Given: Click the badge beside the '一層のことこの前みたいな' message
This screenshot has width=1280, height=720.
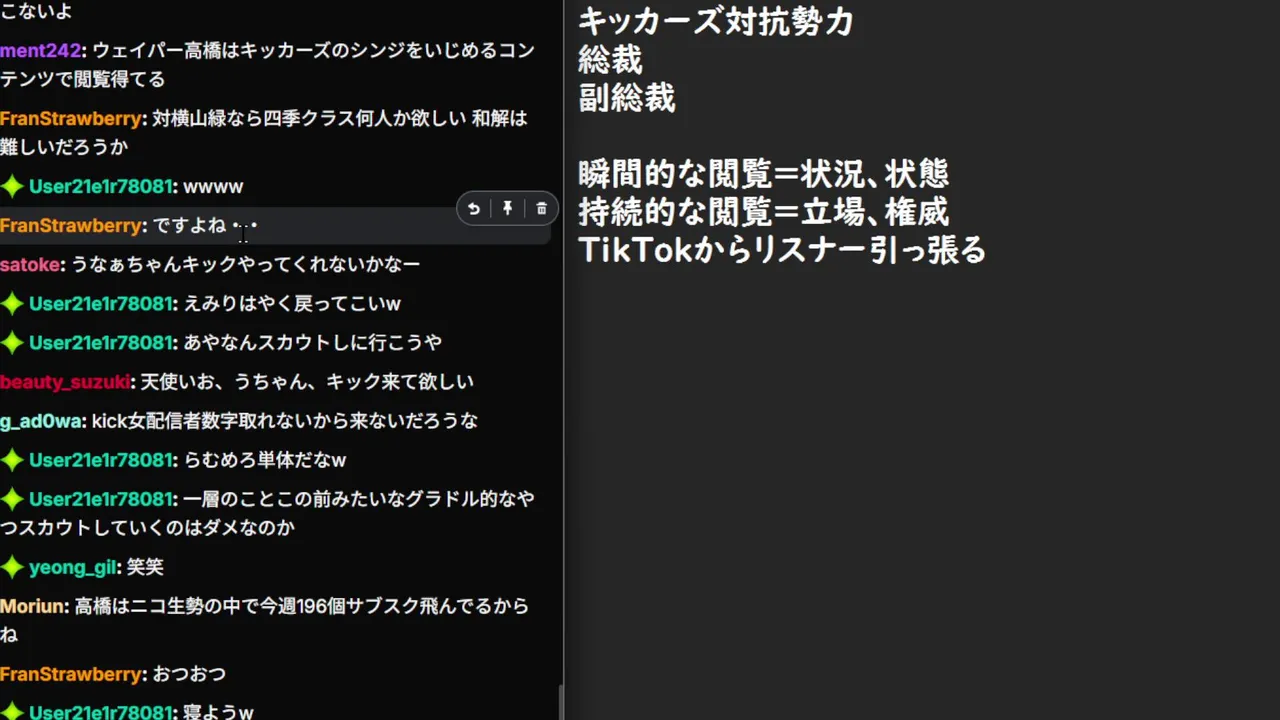Looking at the screenshot, I should tap(12, 499).
